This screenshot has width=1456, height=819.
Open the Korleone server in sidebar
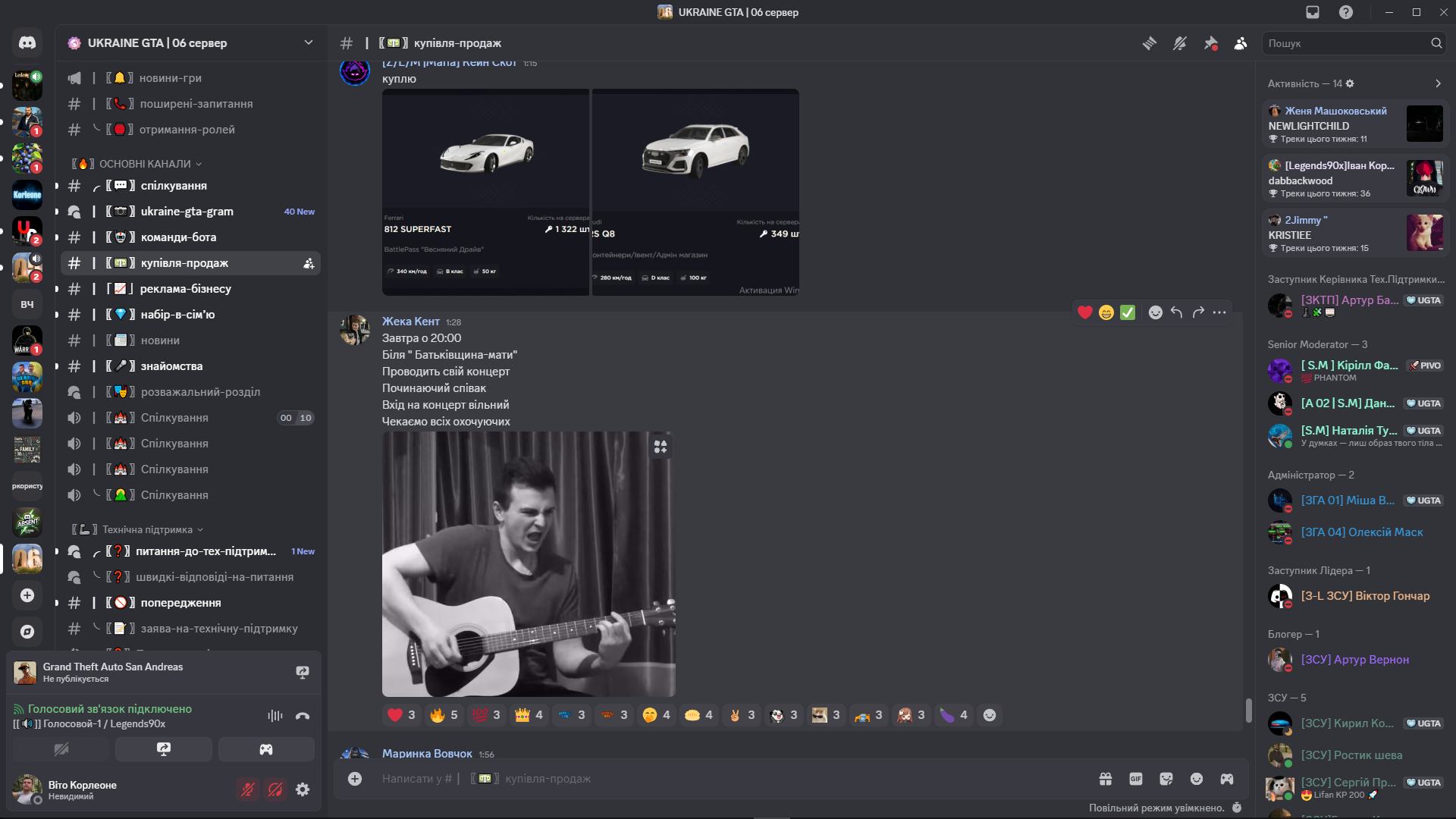coord(27,195)
